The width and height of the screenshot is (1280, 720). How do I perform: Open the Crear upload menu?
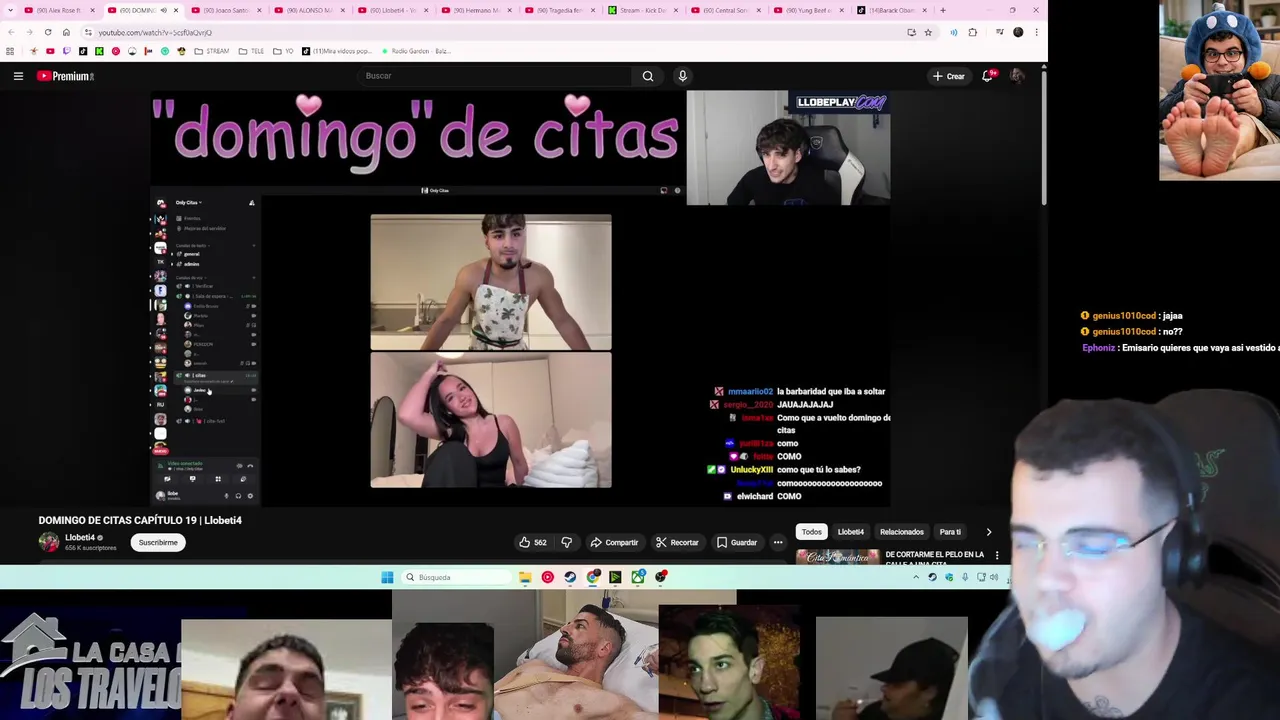[948, 76]
